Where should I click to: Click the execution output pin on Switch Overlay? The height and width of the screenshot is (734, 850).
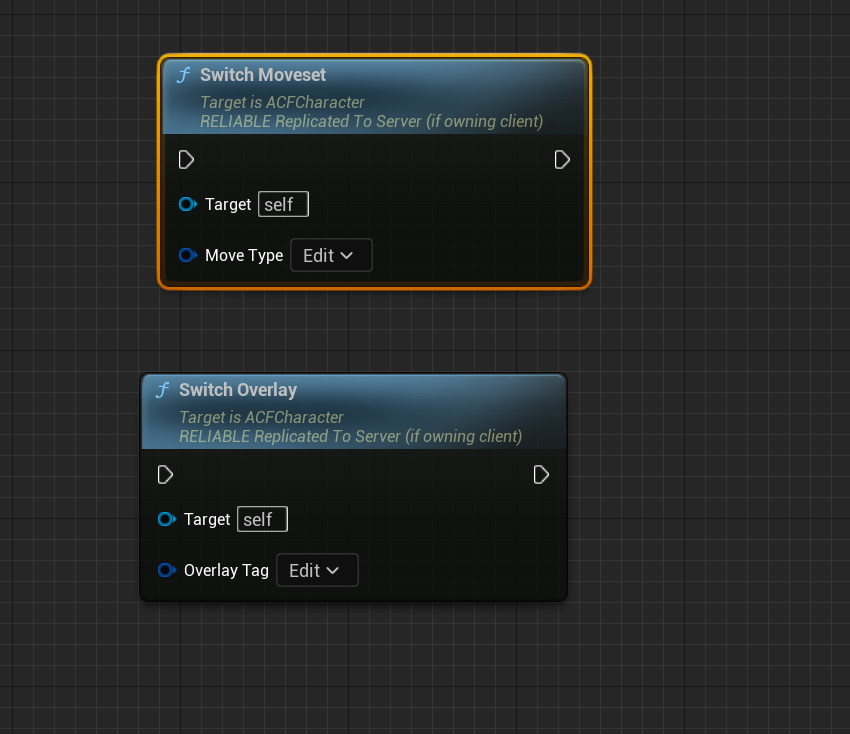(x=541, y=474)
